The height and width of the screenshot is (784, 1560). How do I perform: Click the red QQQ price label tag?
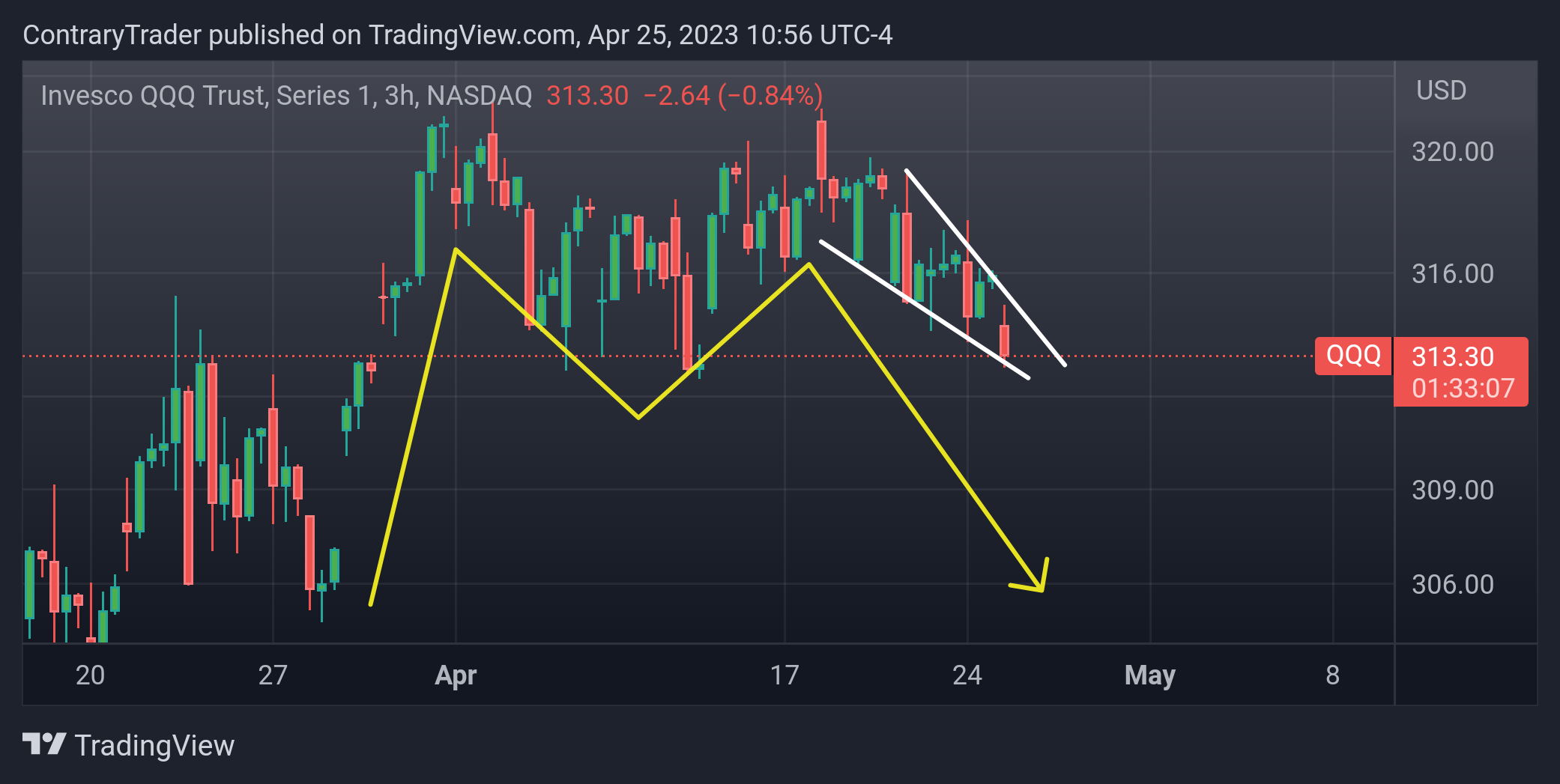pyautogui.click(x=1353, y=355)
